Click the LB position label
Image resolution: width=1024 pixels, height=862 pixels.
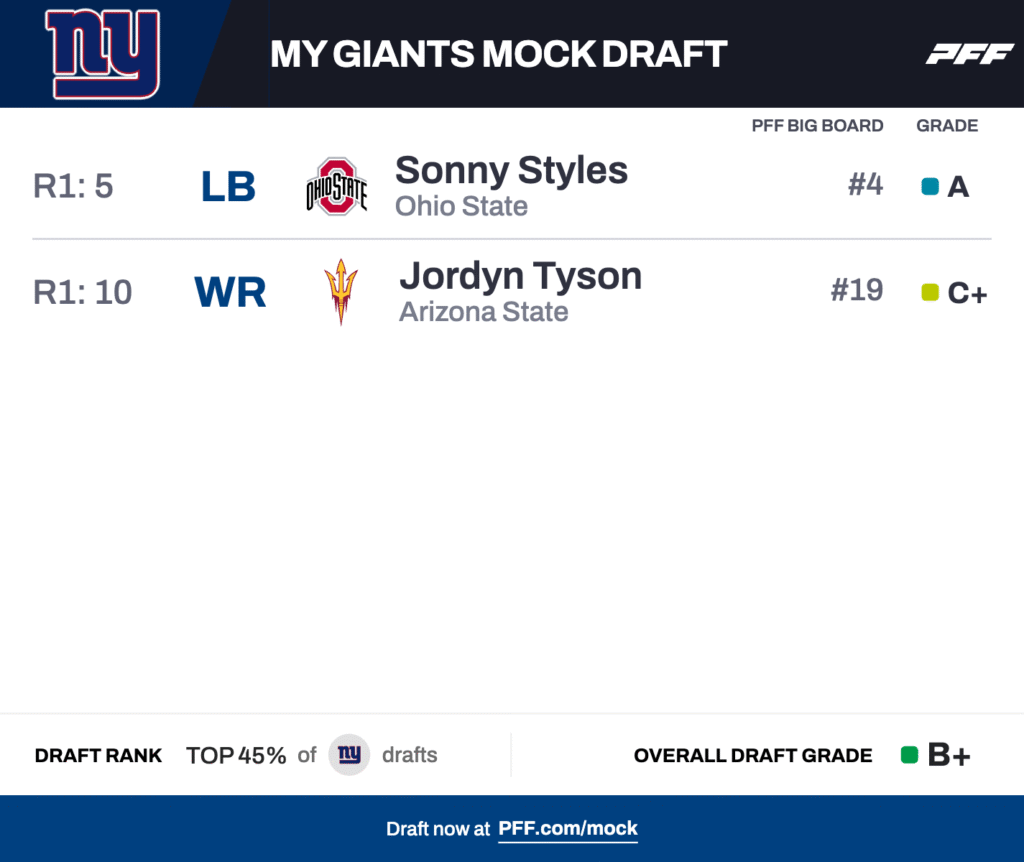pos(228,187)
